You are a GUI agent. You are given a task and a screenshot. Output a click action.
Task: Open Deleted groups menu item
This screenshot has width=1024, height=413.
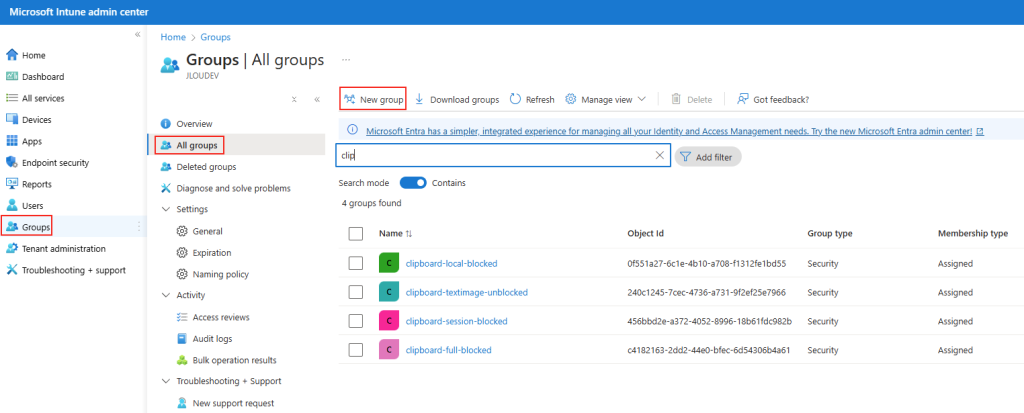point(206,167)
